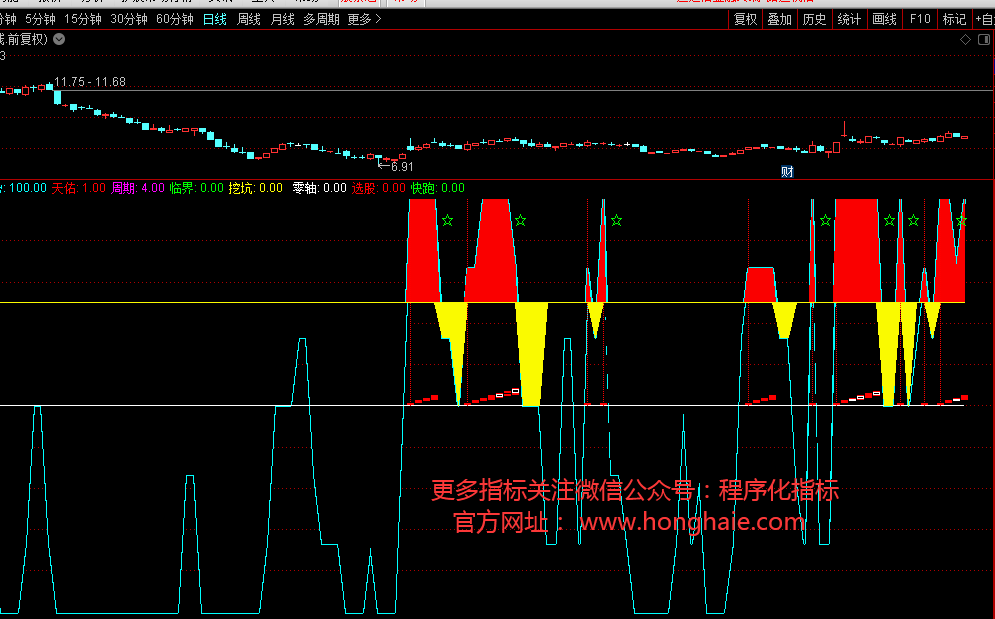
Task: Open the 历史 history button
Action: (814, 19)
